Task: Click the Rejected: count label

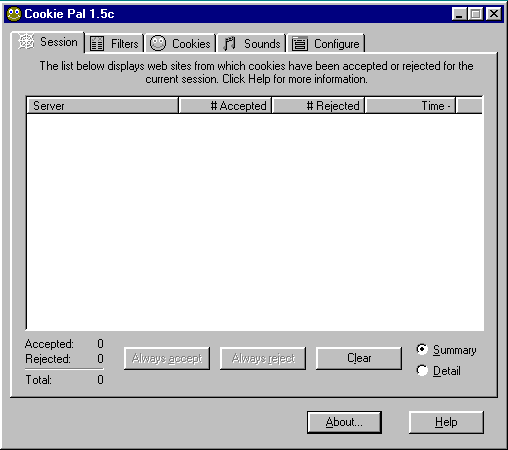Action: tap(48, 359)
